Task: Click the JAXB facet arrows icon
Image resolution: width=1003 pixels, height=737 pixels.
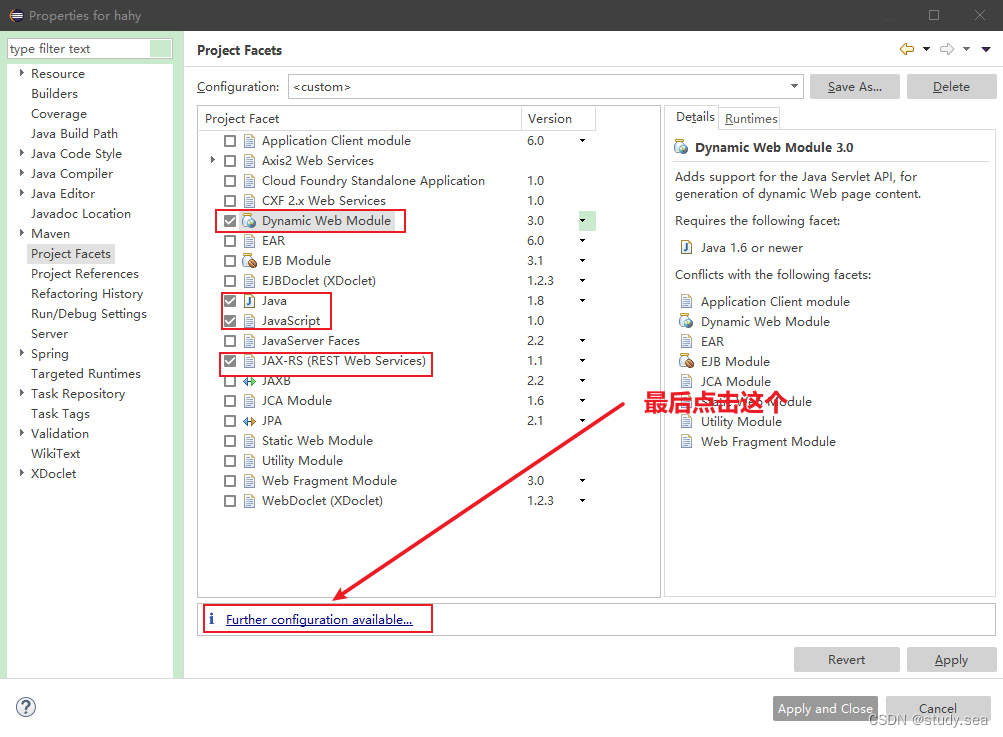Action: tap(249, 381)
